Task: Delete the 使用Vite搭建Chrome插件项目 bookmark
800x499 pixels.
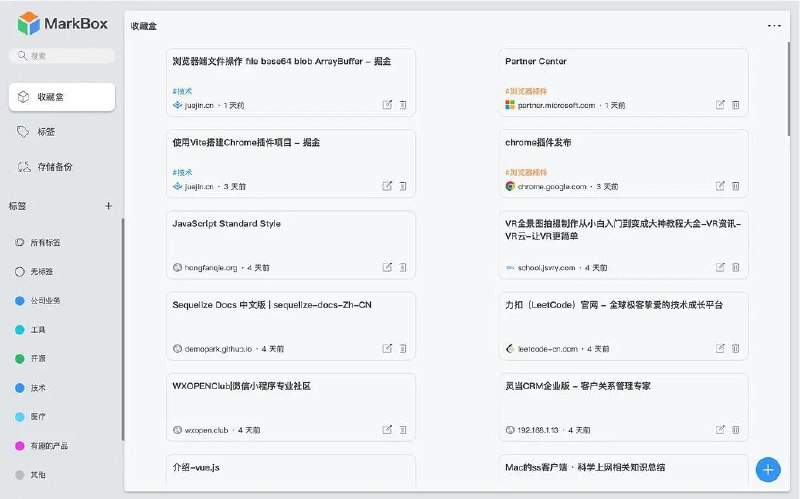Action: pos(403,186)
